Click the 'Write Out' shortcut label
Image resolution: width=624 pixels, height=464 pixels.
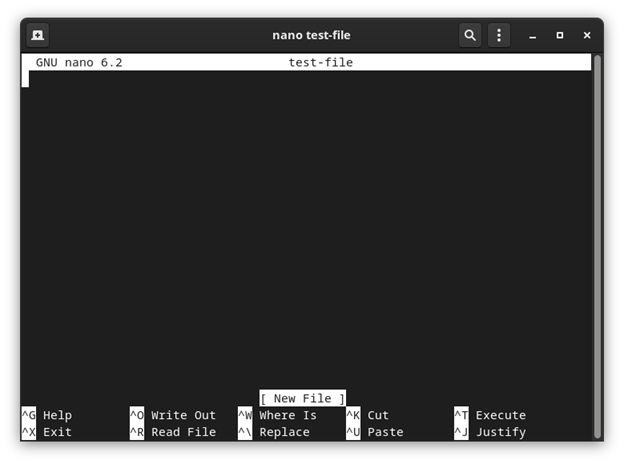(183, 415)
